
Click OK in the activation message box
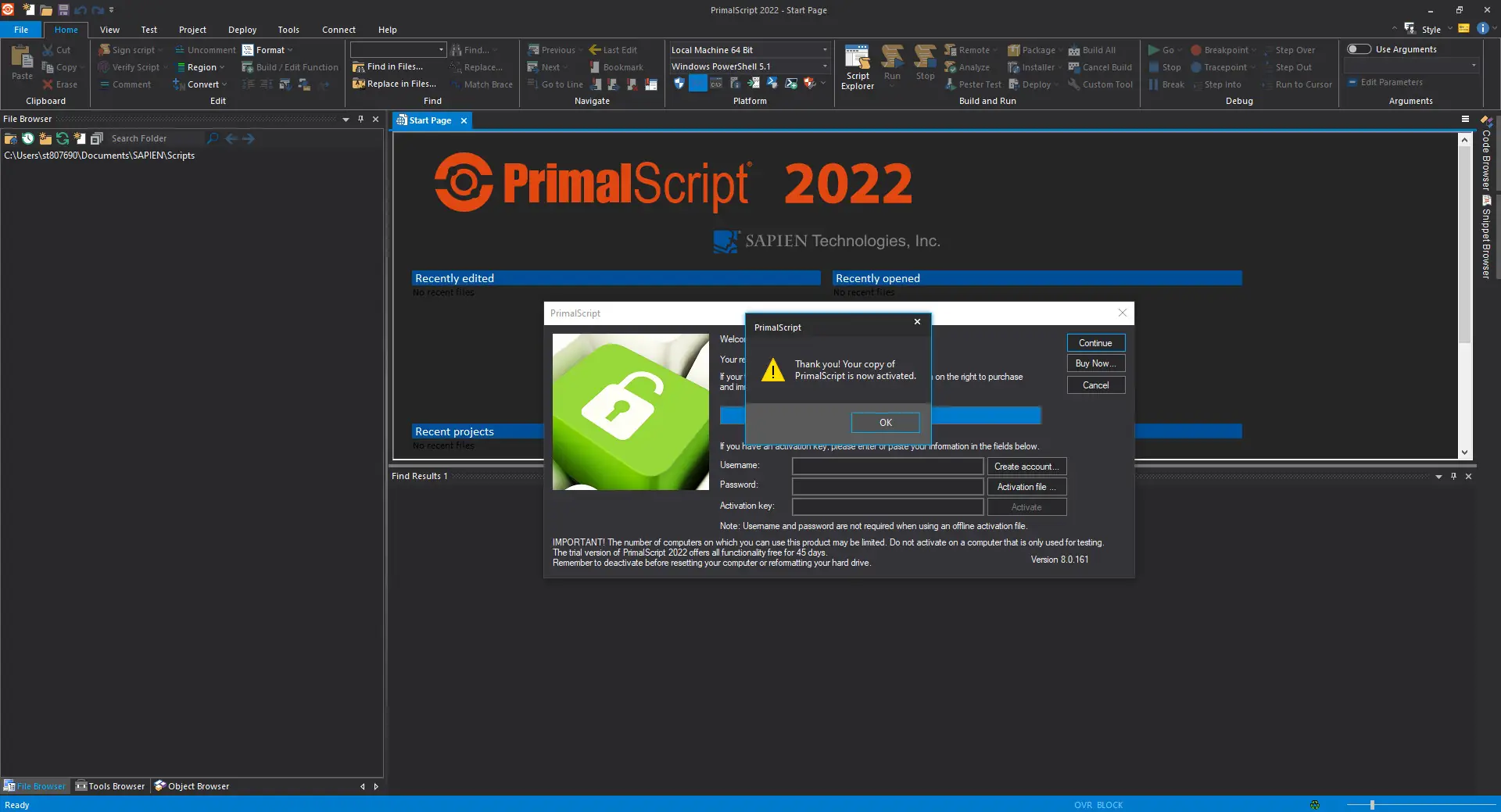(885, 423)
